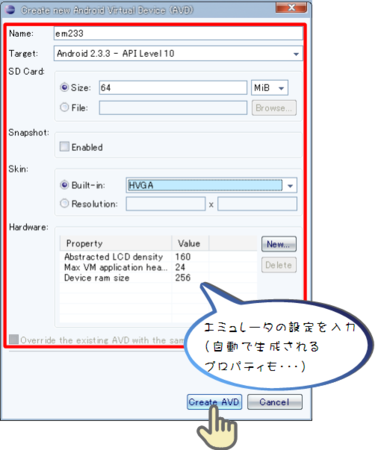
Task: Select the SD Card File radio button
Action: pos(64,107)
